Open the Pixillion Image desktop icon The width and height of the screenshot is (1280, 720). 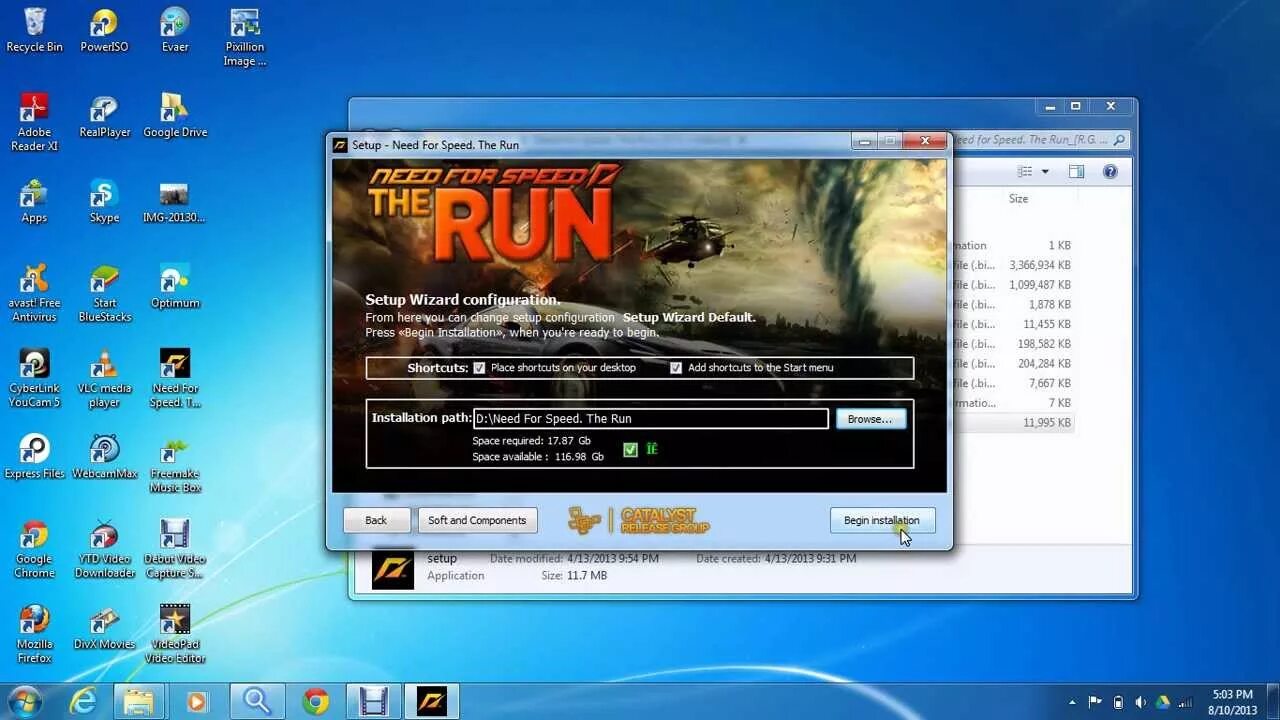[x=245, y=37]
